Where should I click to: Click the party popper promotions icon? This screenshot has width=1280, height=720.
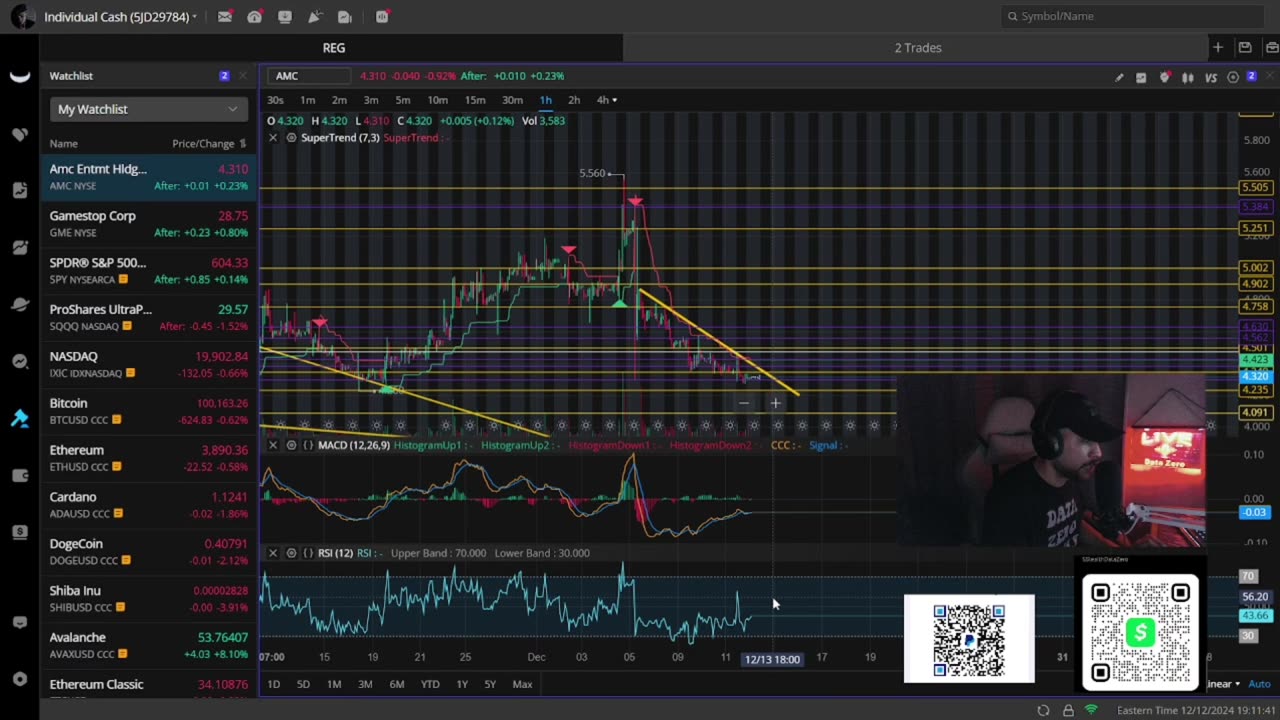315,17
